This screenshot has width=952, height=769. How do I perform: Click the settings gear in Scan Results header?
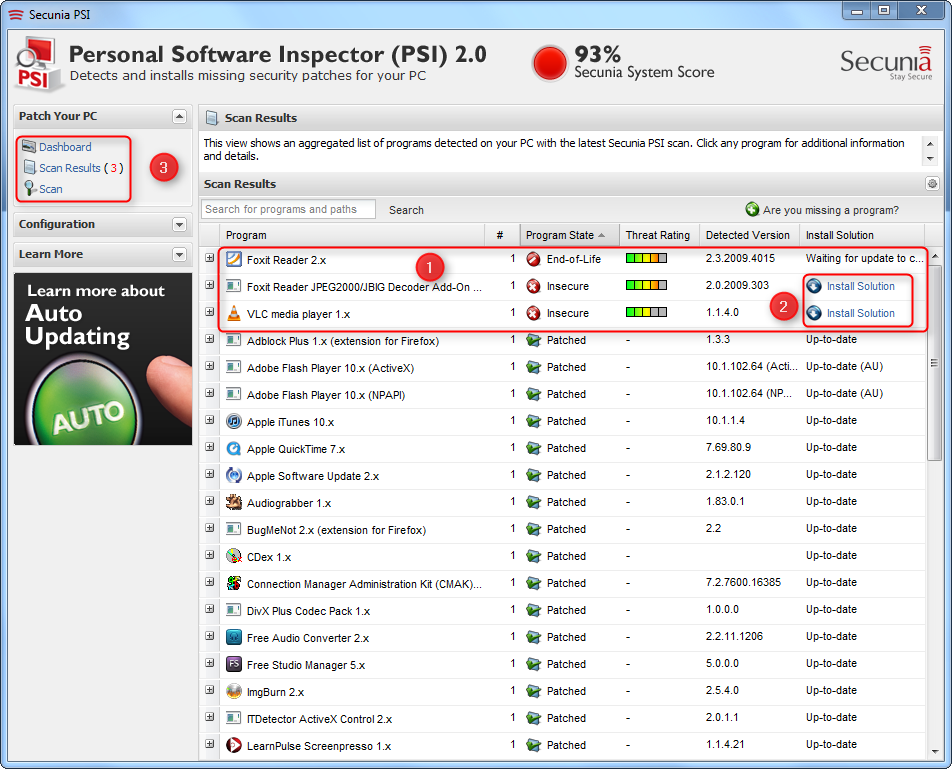coord(932,184)
